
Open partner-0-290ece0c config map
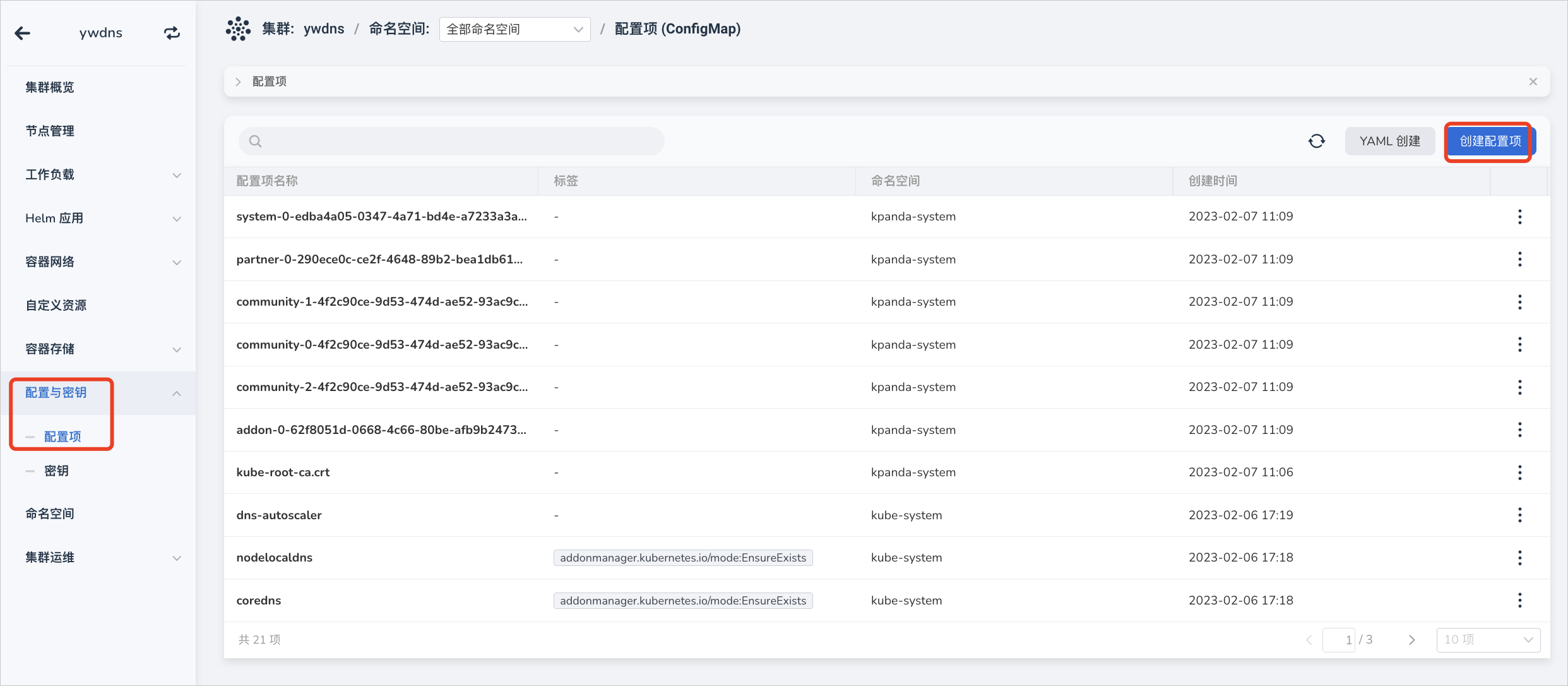[x=379, y=259]
